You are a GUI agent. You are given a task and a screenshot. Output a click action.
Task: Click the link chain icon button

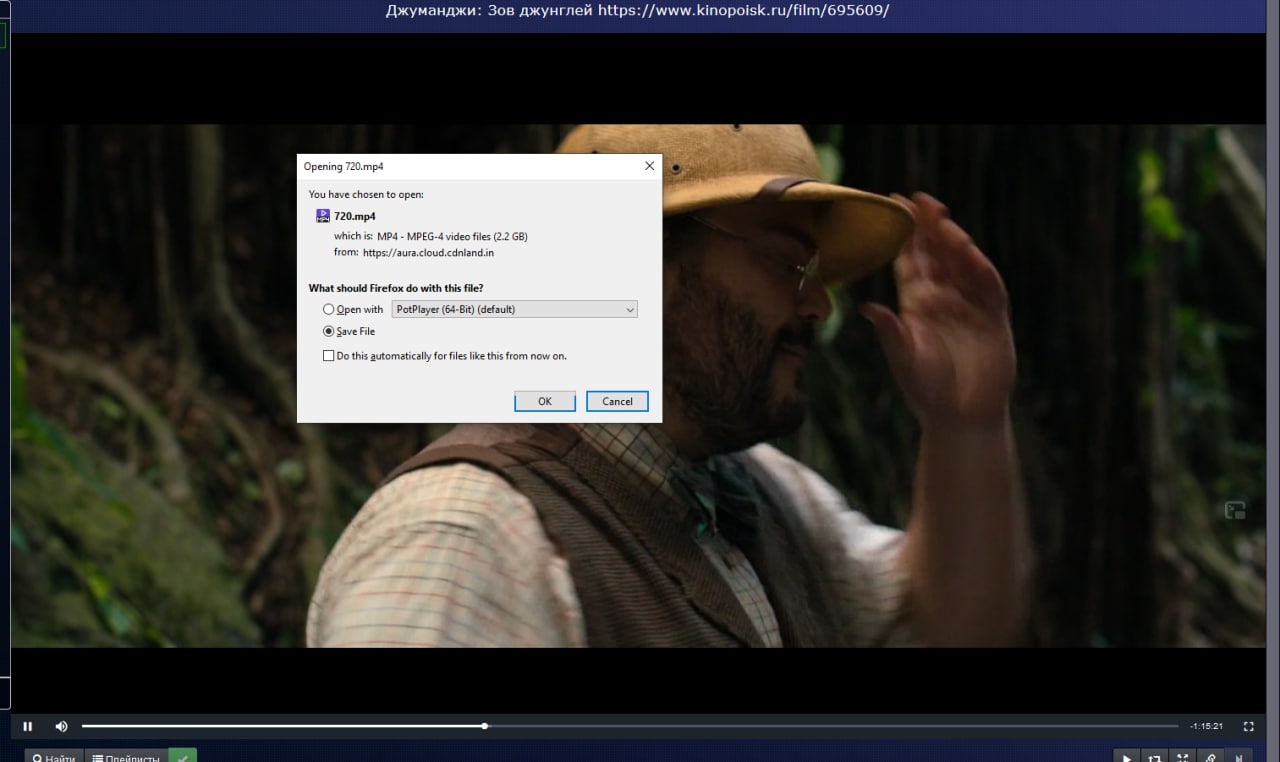tap(1210, 757)
